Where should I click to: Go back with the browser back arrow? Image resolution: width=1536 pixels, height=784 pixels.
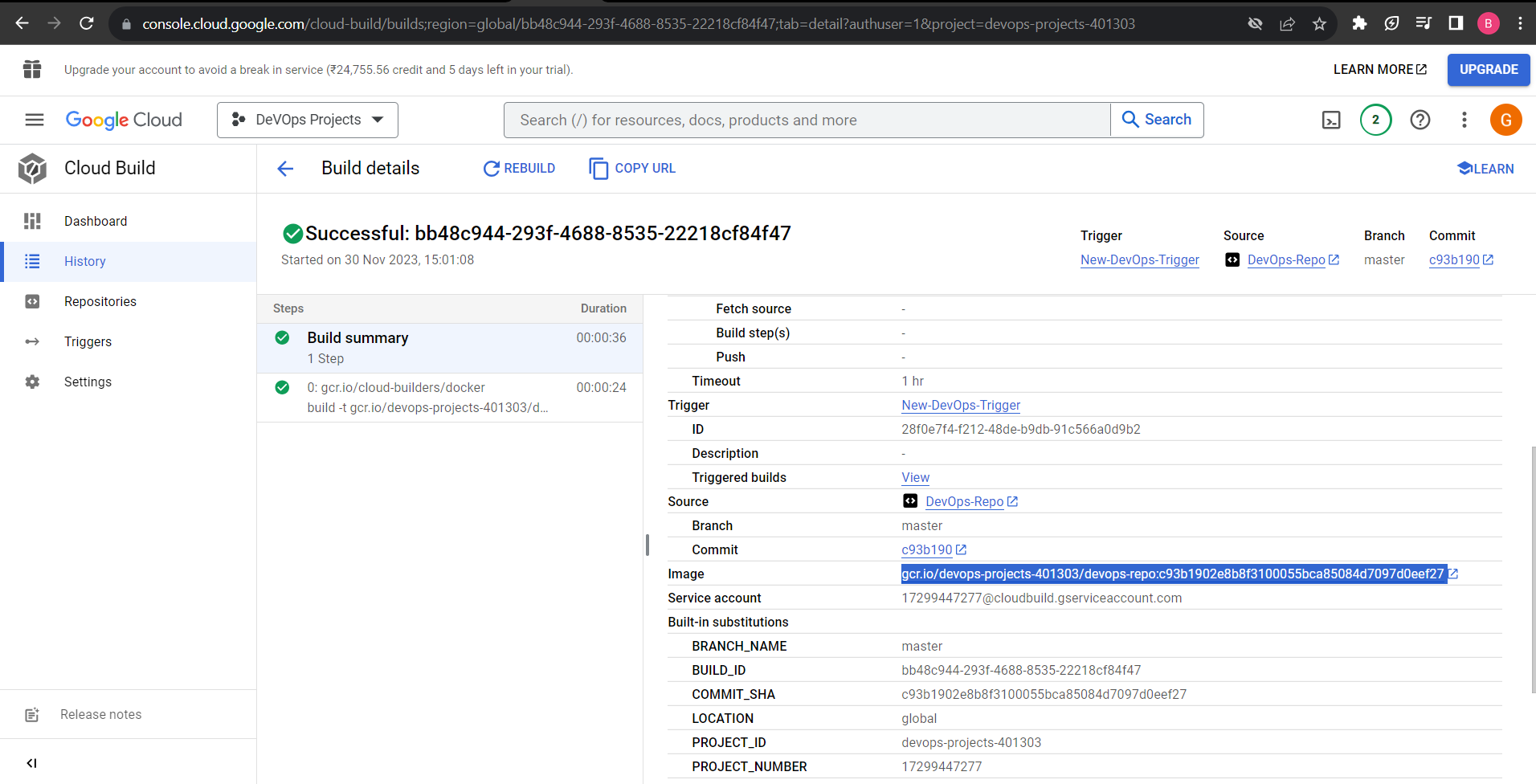pyautogui.click(x=22, y=23)
